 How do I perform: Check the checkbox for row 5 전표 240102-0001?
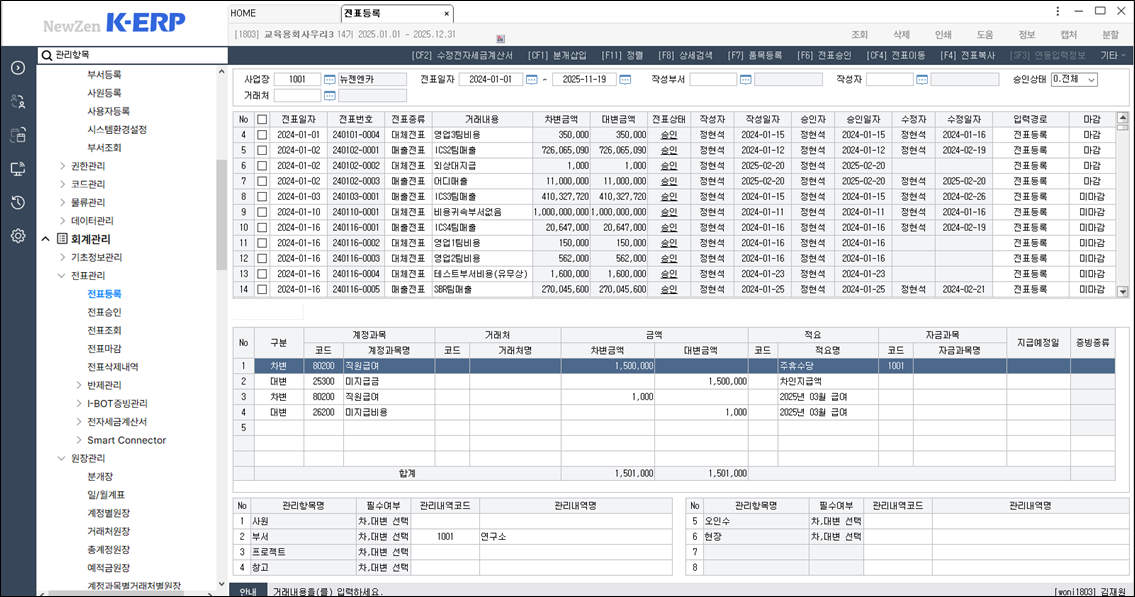[262, 150]
